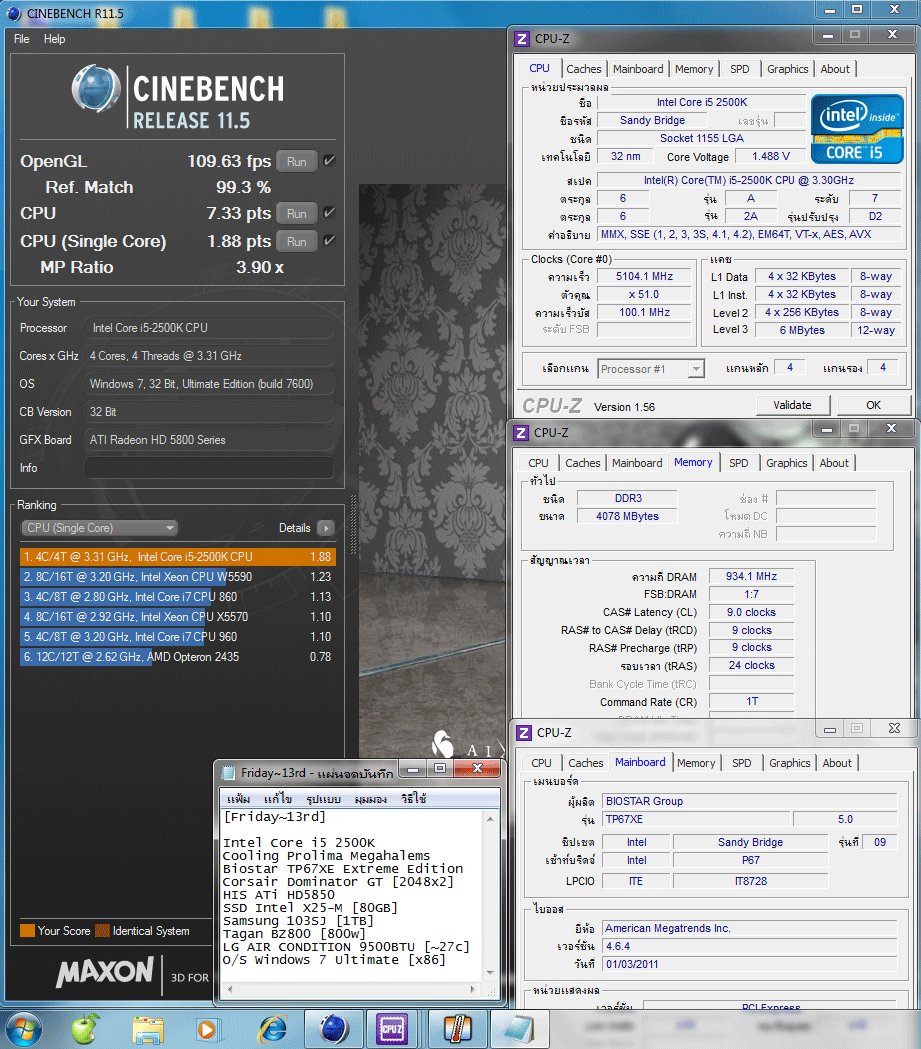The width and height of the screenshot is (921, 1049).
Task: Open the Processor #1 selection dropdown
Action: 651,369
